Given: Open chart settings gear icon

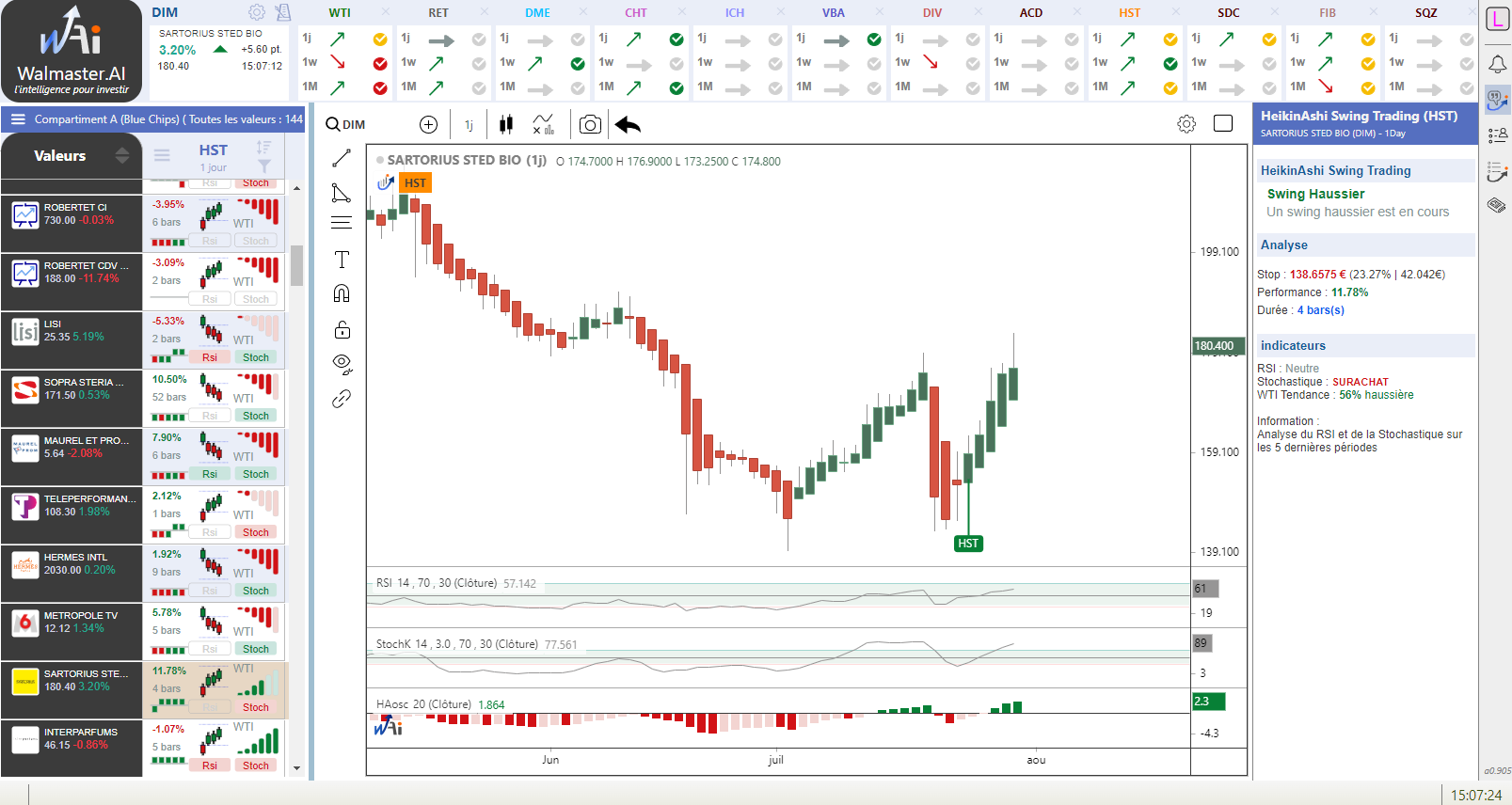Looking at the screenshot, I should point(1186,124).
